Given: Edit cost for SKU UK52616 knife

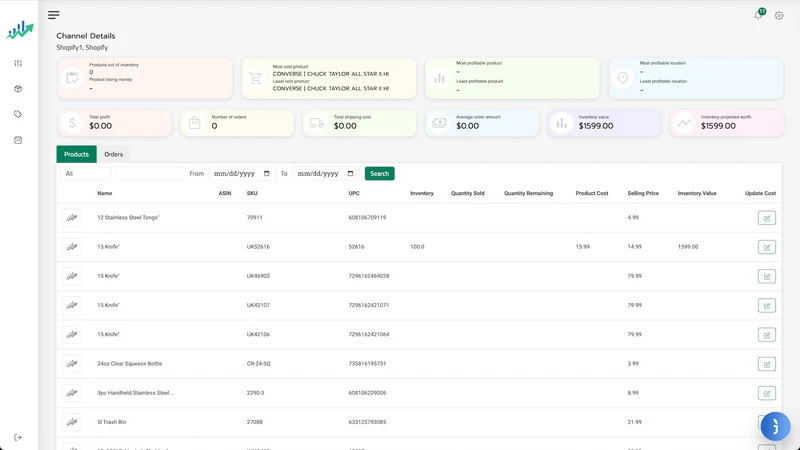Looking at the screenshot, I should [x=766, y=247].
